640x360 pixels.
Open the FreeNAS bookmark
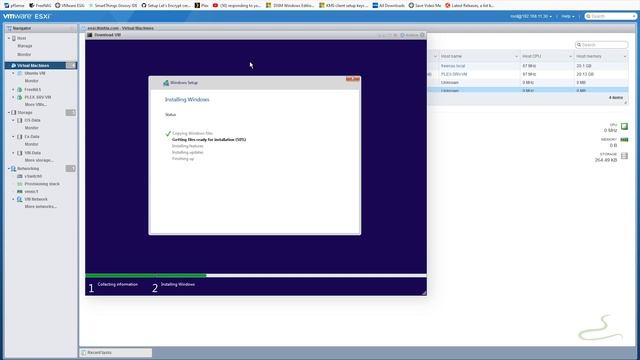tap(40, 5)
